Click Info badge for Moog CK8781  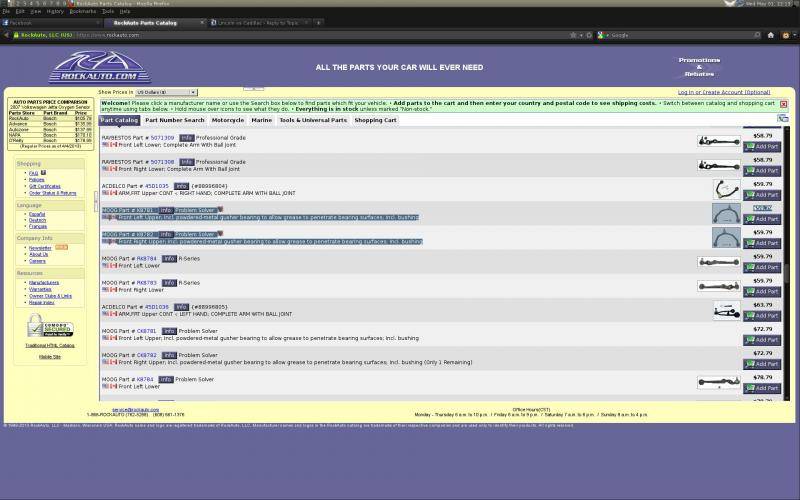coord(169,331)
